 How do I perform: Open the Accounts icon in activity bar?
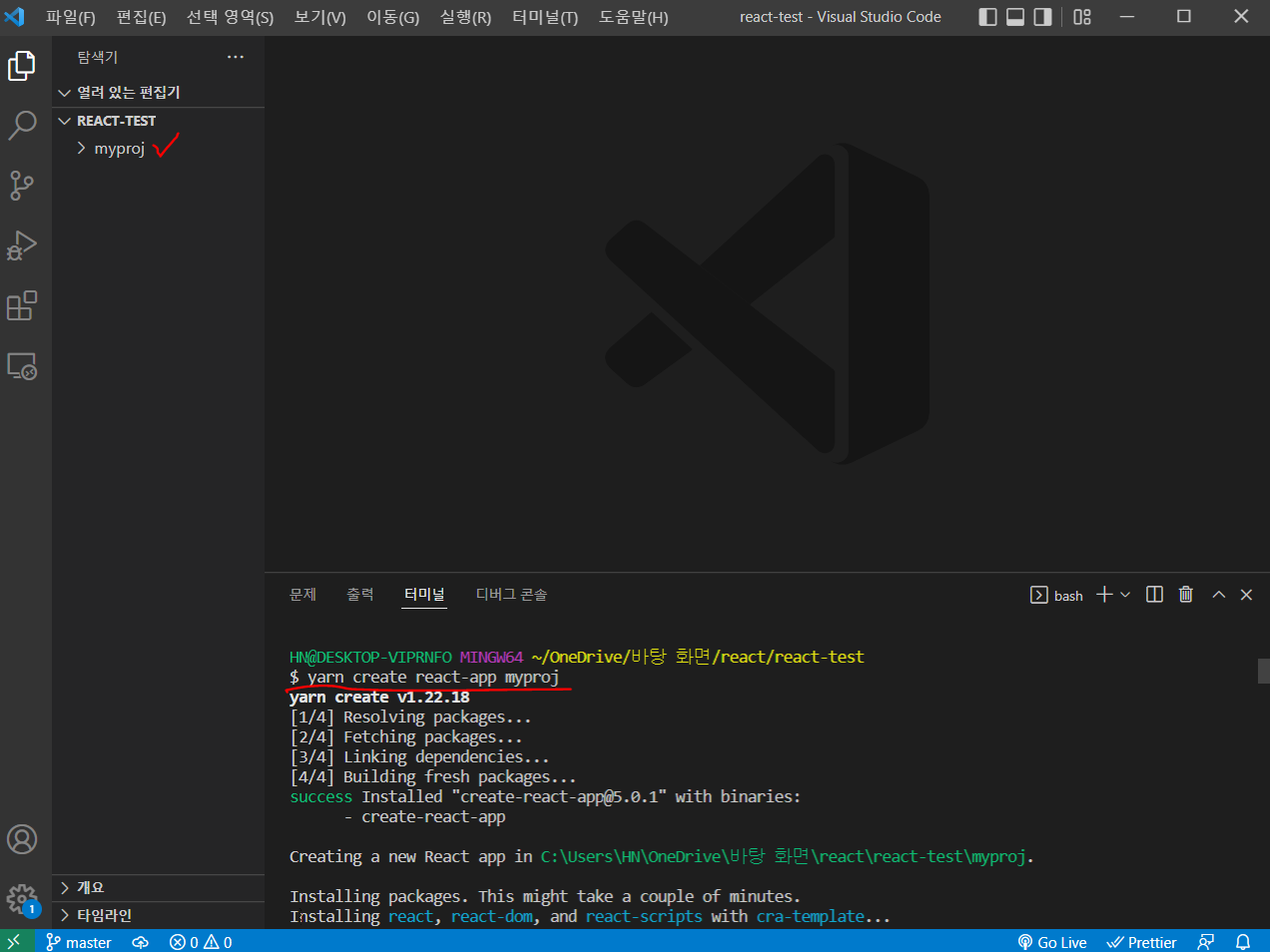tap(22, 839)
